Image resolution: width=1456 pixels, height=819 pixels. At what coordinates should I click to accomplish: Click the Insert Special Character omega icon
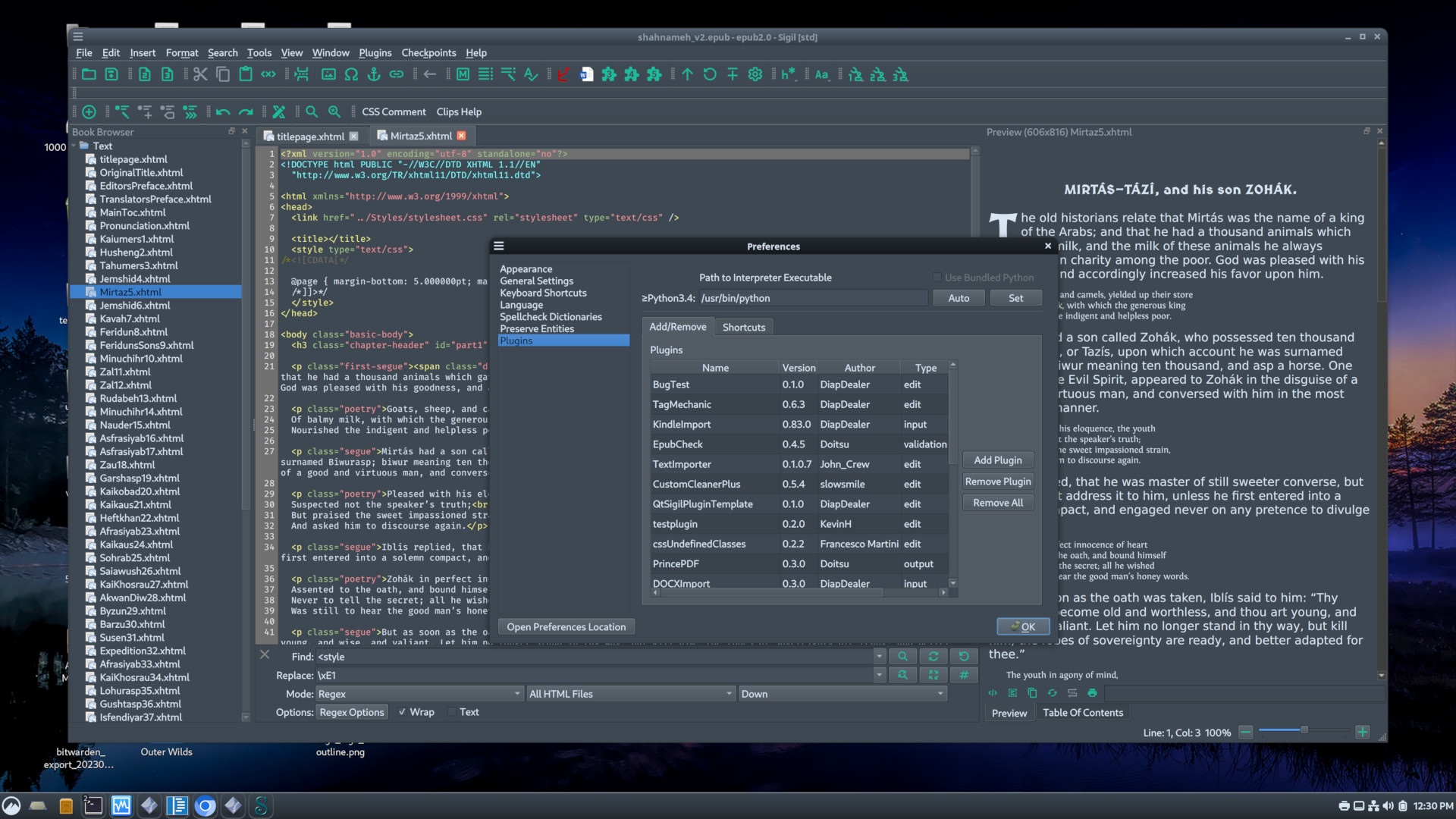351,74
